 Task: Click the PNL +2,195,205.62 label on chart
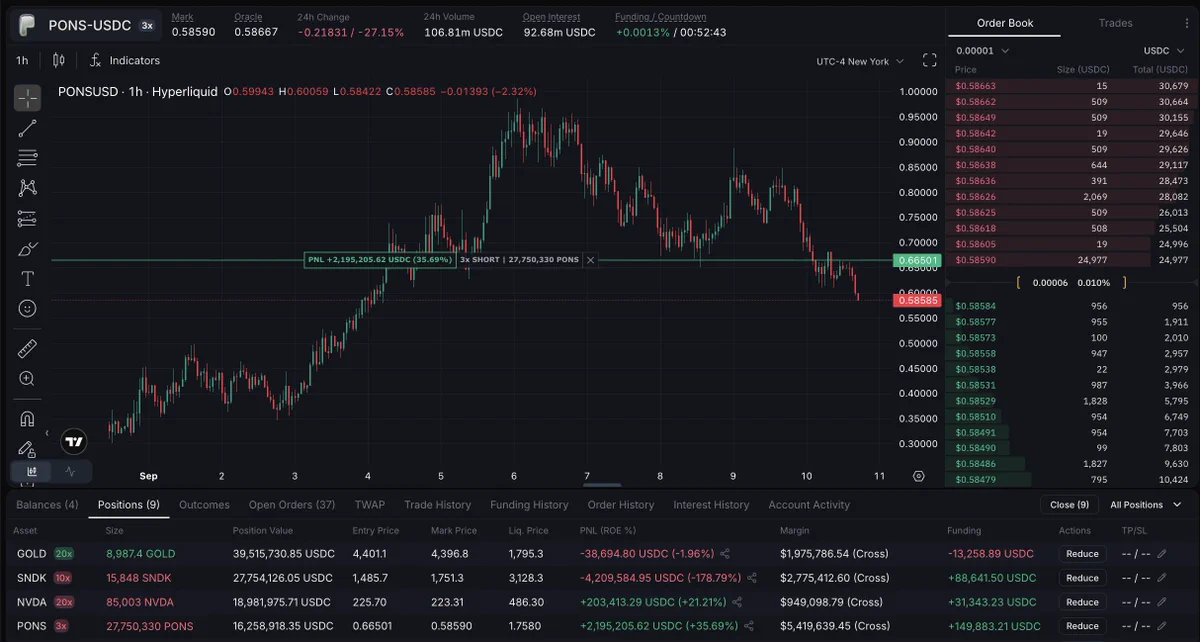pos(380,260)
